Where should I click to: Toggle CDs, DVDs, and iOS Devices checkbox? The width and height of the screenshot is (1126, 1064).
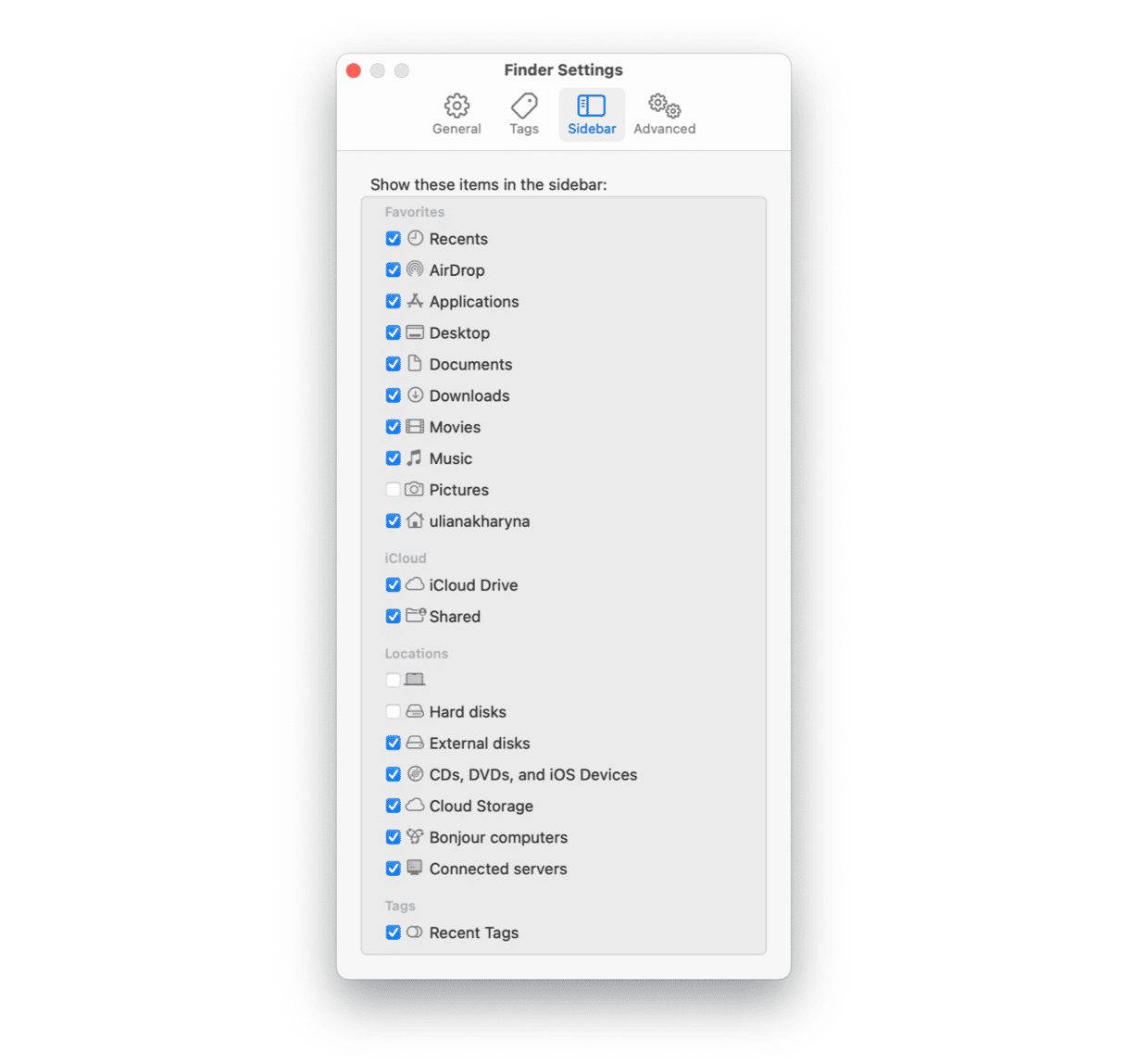pyautogui.click(x=394, y=774)
